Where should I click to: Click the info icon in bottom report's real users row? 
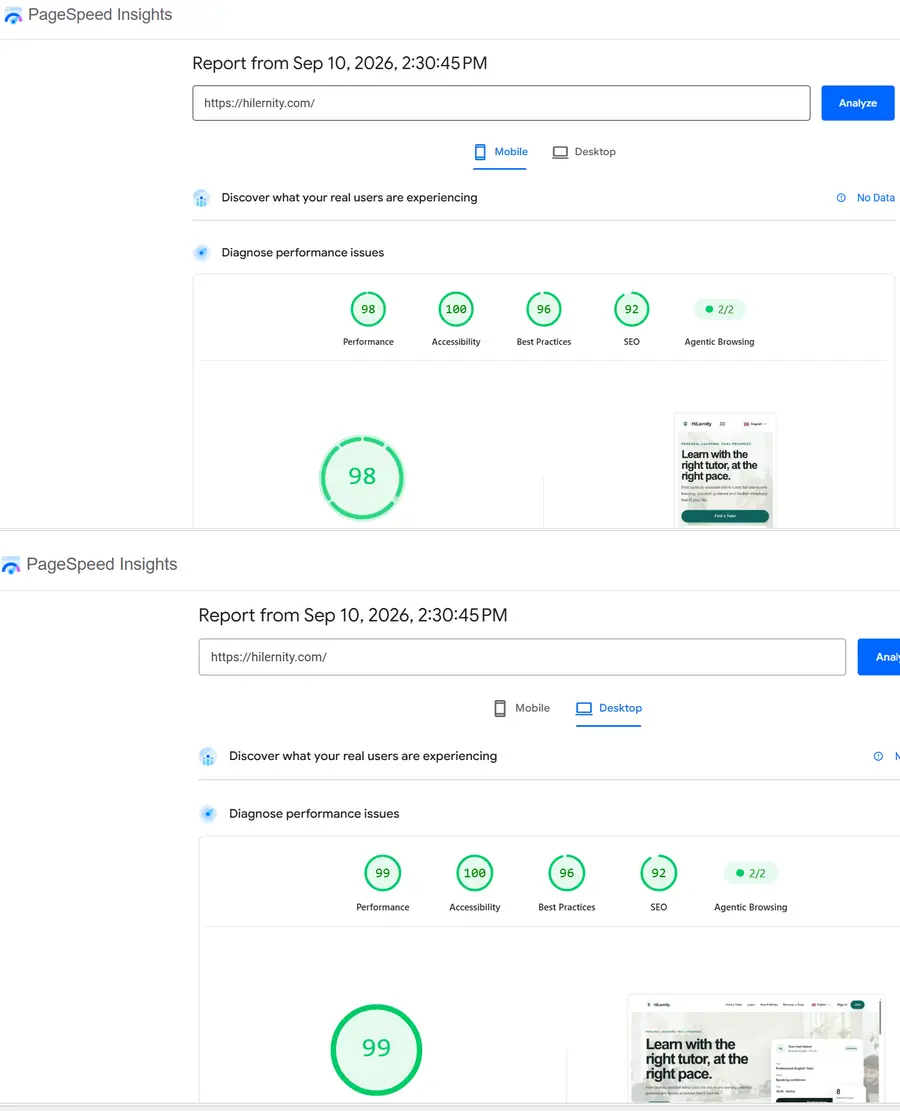point(878,756)
